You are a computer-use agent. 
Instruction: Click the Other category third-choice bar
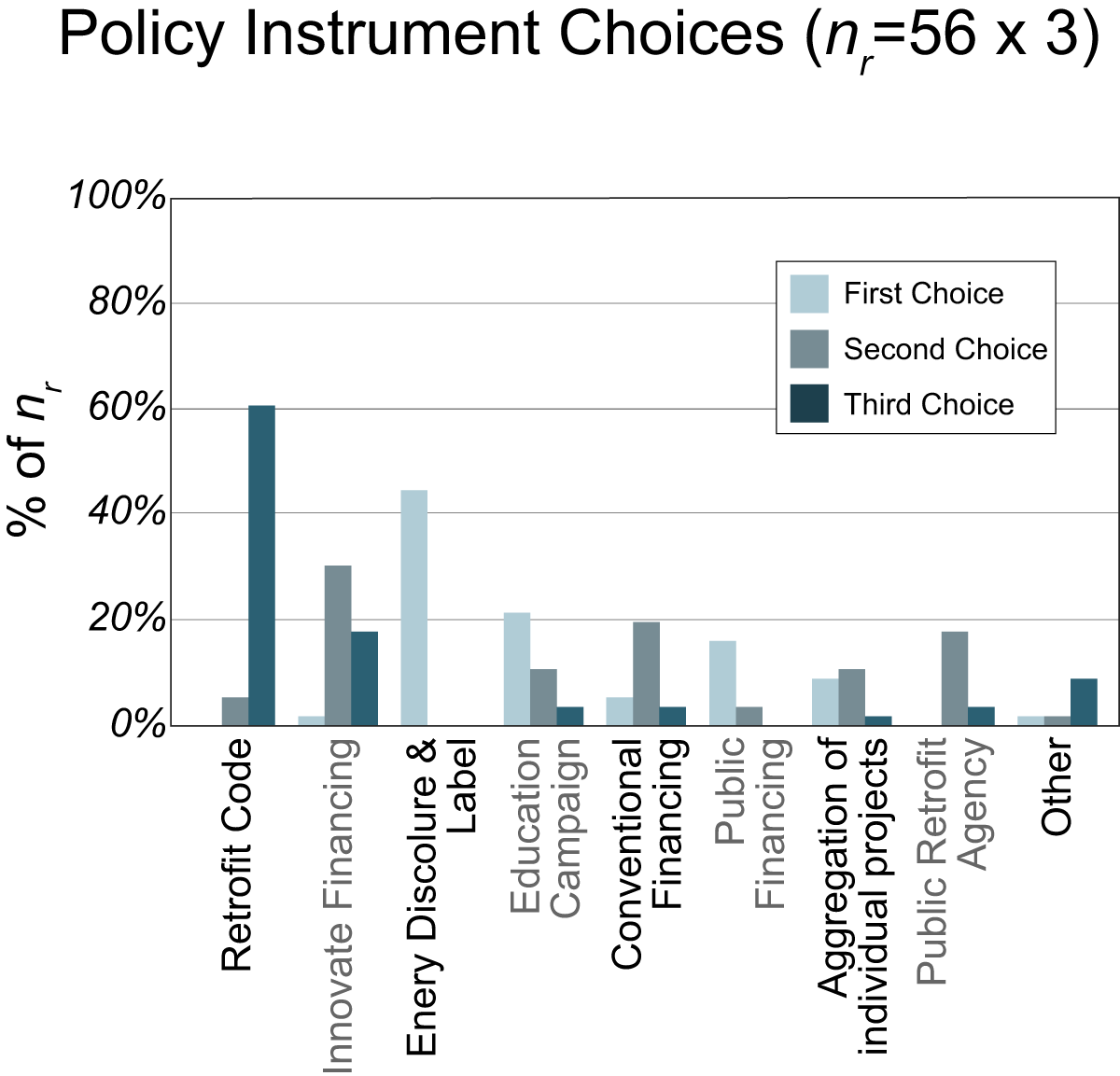1084,701
